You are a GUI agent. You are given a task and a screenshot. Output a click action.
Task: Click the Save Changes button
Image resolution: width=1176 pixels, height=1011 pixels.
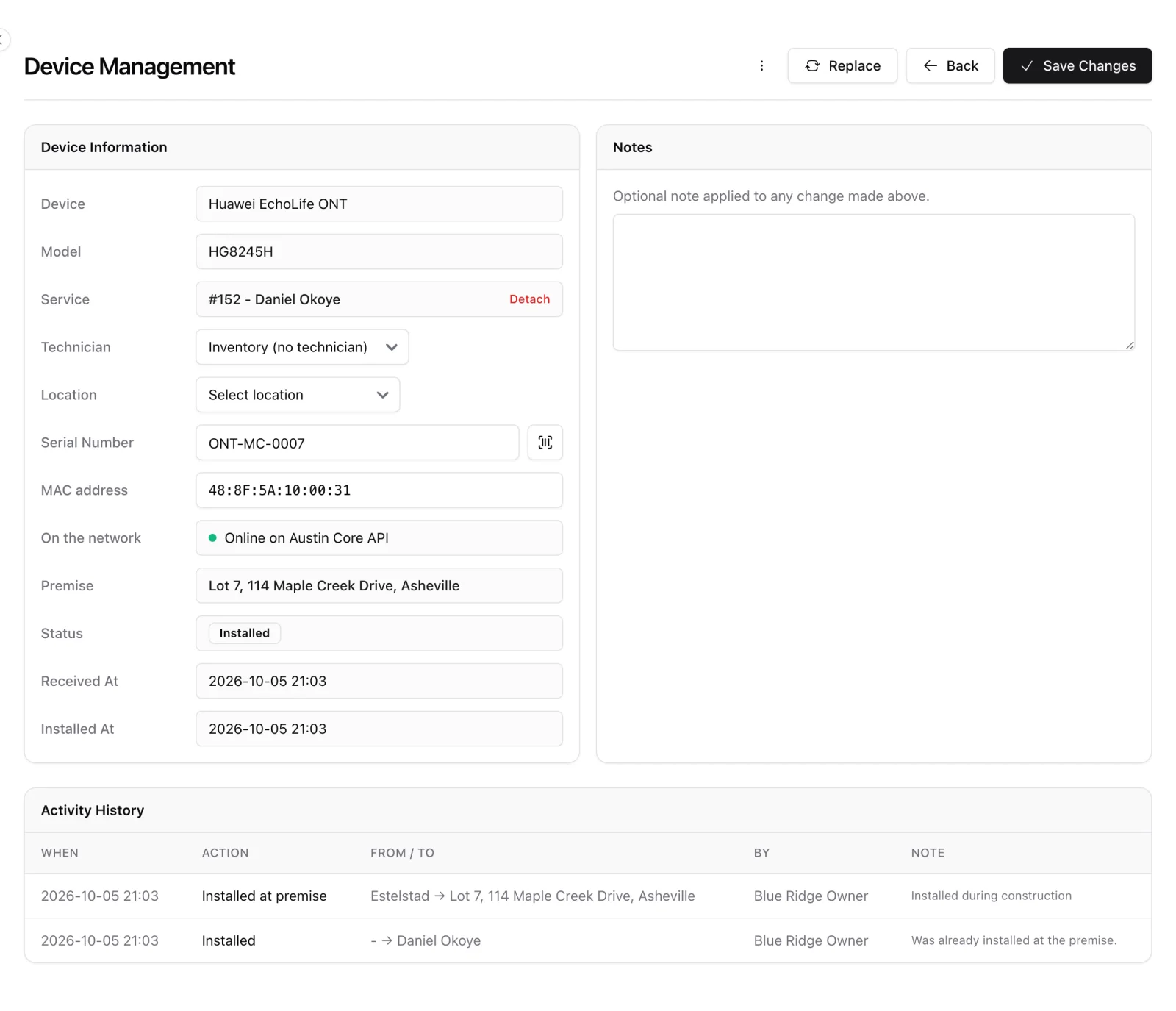coord(1077,65)
